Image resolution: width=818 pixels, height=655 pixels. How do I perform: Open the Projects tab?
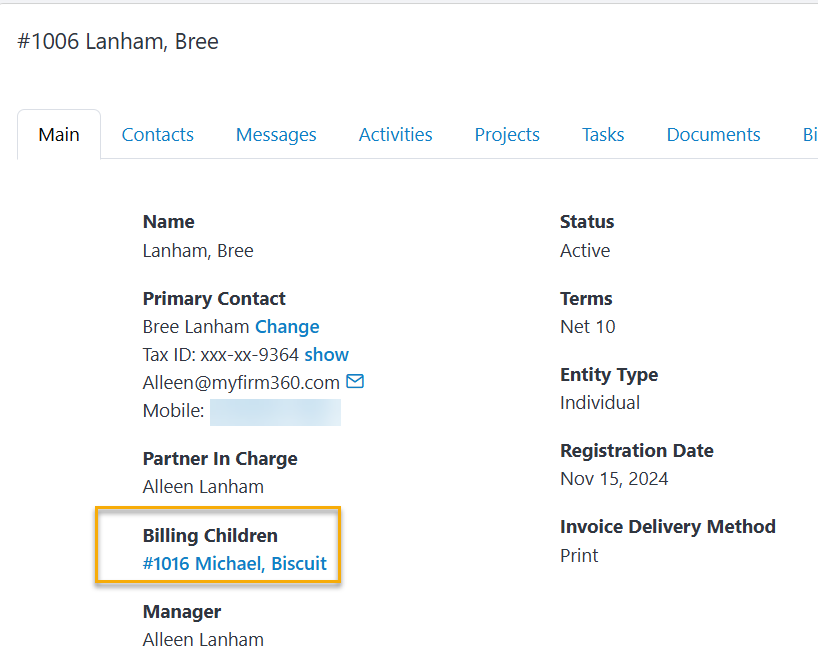[507, 134]
